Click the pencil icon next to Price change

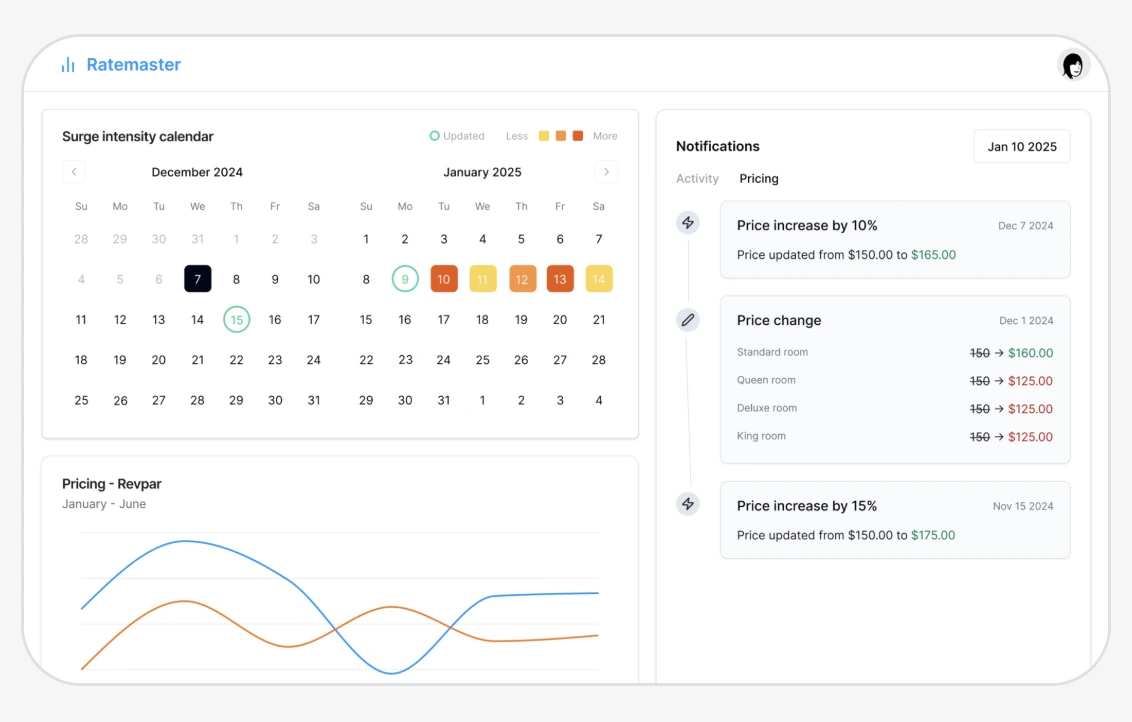(688, 319)
